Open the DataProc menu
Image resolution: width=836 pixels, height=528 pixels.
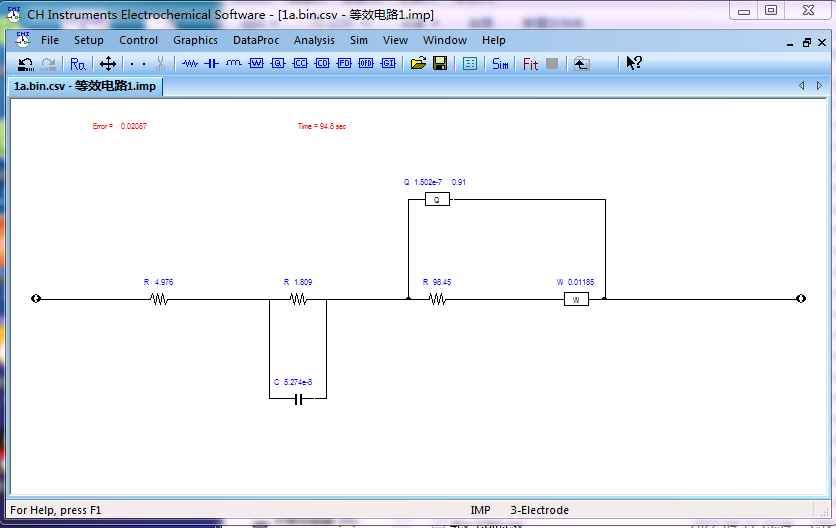click(x=257, y=40)
